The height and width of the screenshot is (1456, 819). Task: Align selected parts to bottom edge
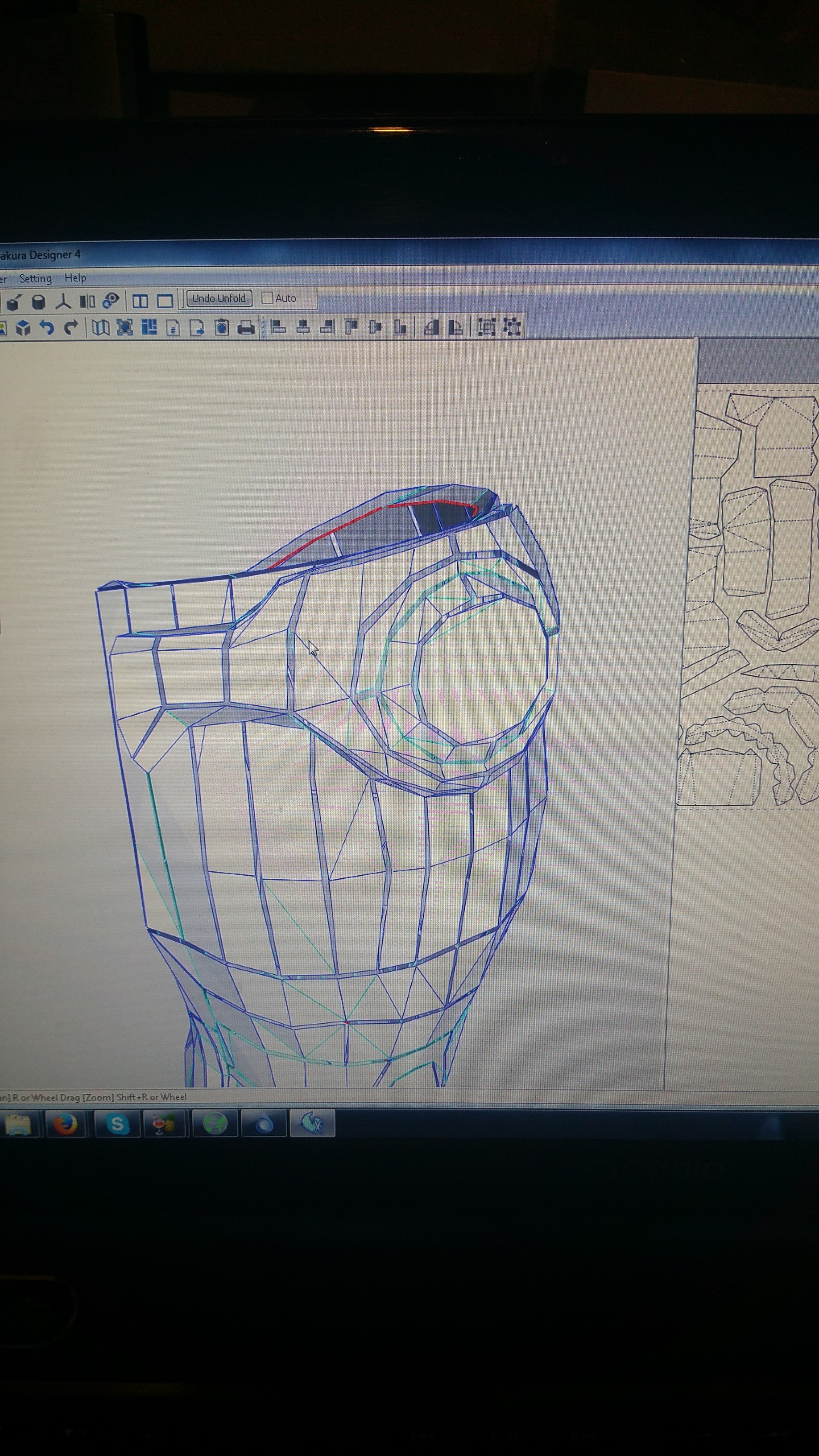[x=400, y=327]
